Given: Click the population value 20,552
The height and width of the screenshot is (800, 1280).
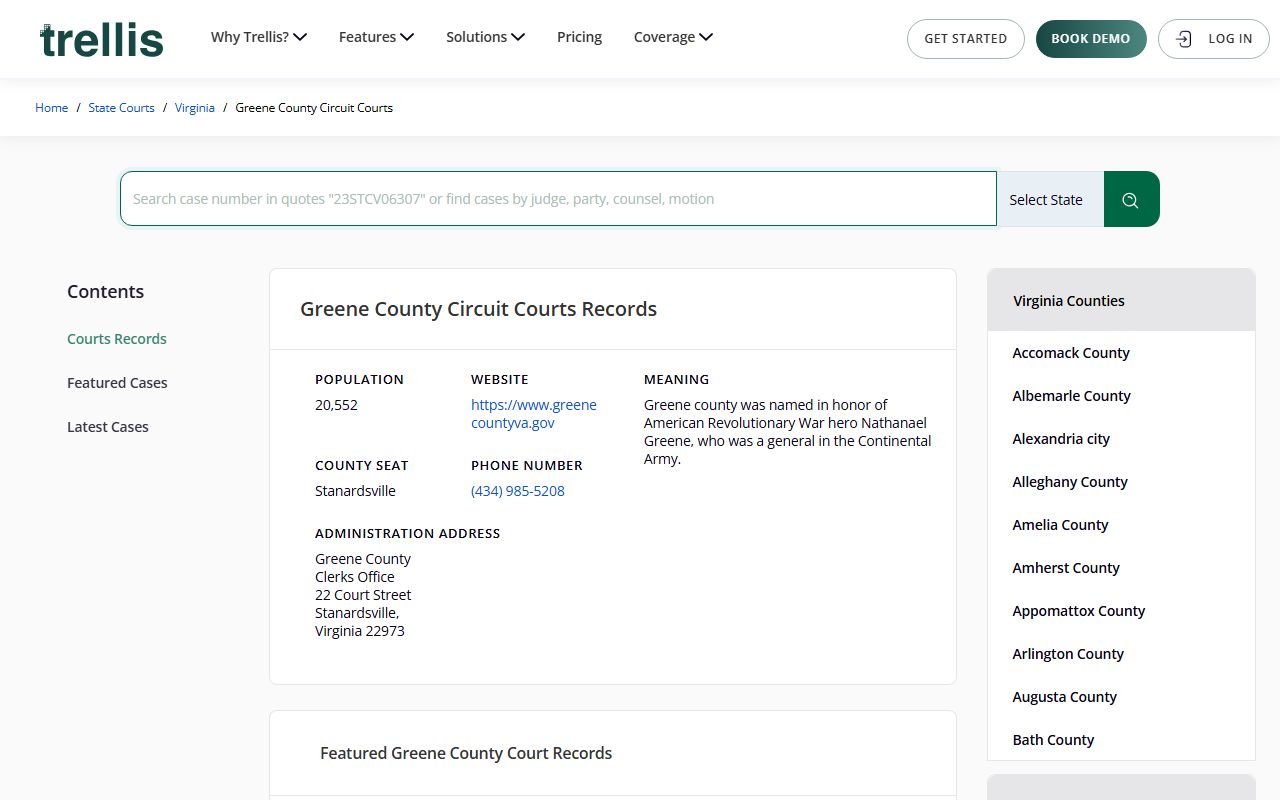Looking at the screenshot, I should 336,405.
